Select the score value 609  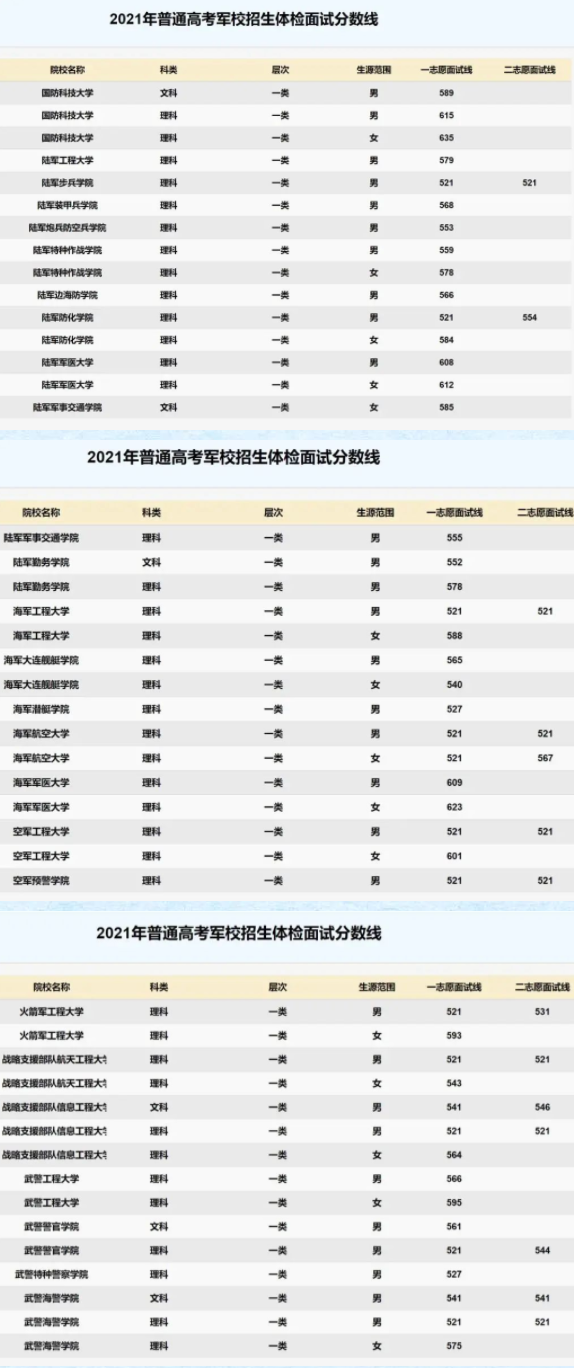point(455,783)
